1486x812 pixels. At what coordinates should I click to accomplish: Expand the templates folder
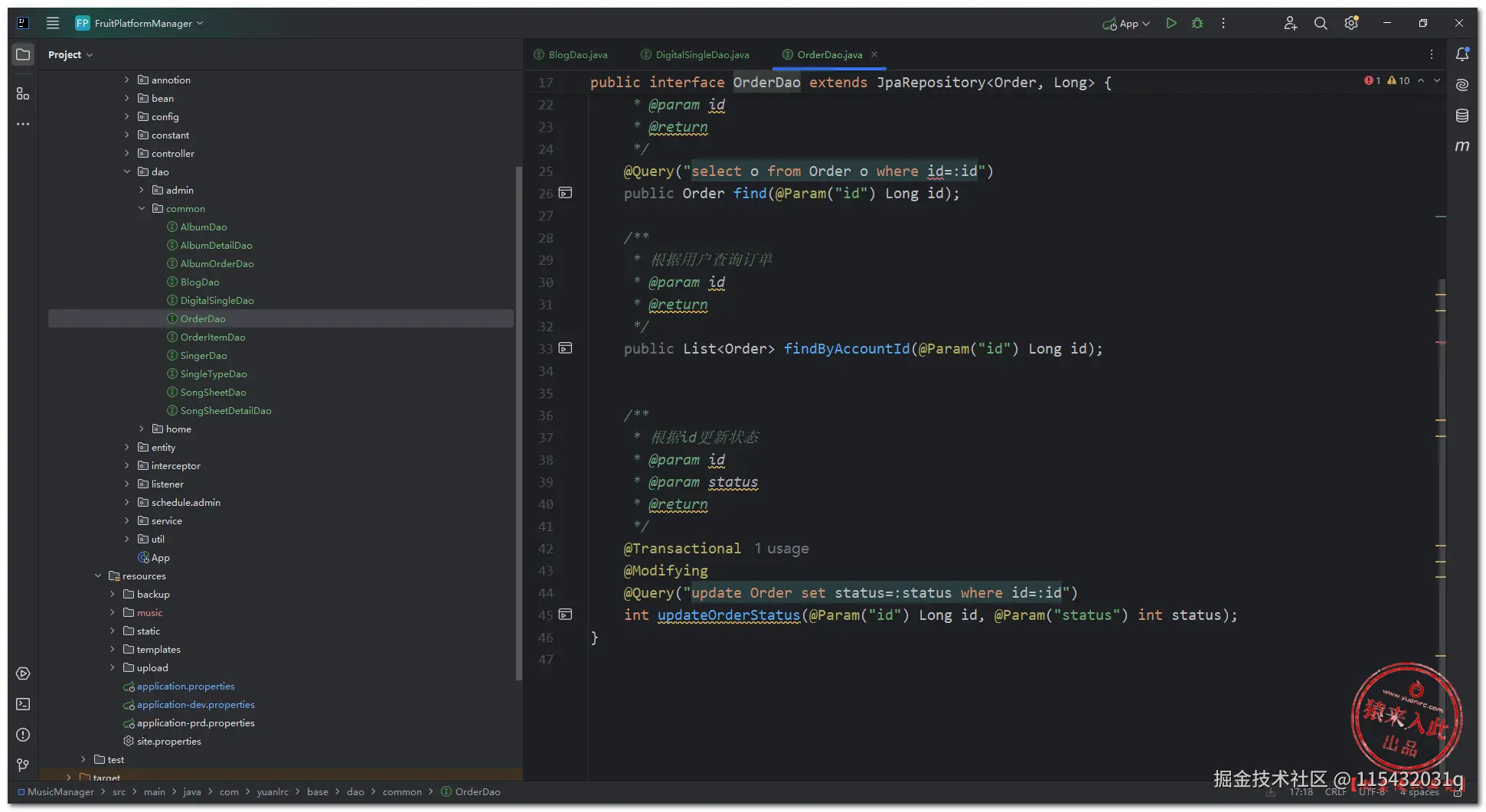[x=113, y=649]
